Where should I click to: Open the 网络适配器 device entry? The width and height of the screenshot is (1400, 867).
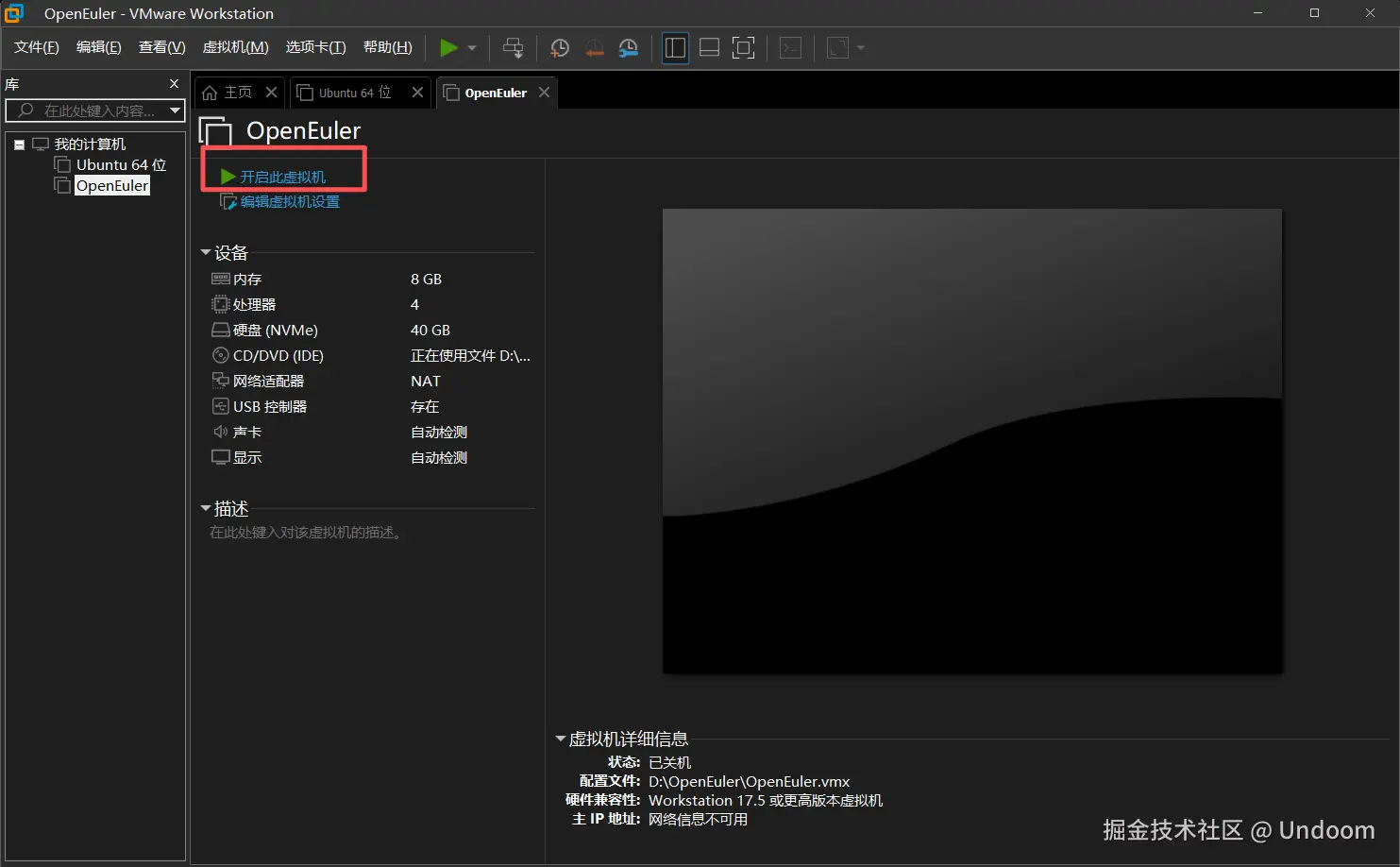point(258,381)
